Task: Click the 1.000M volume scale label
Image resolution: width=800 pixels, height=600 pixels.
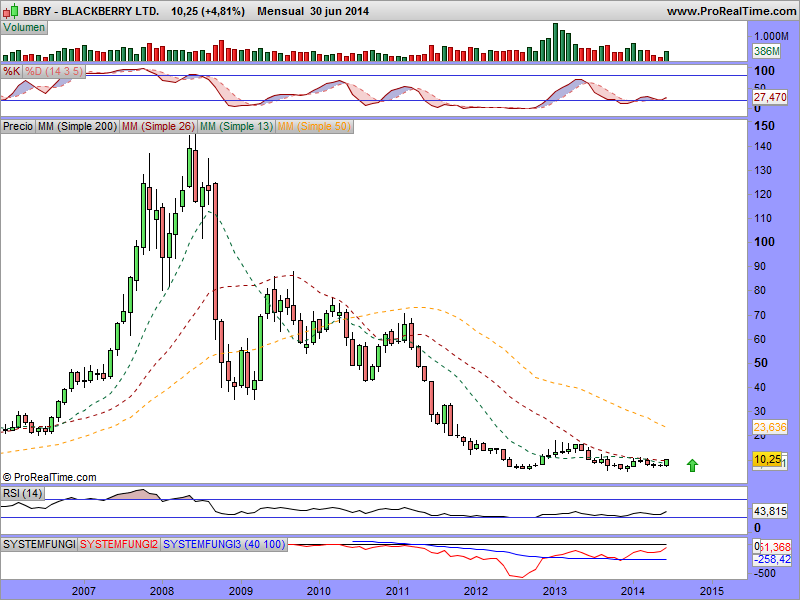Action: click(771, 36)
